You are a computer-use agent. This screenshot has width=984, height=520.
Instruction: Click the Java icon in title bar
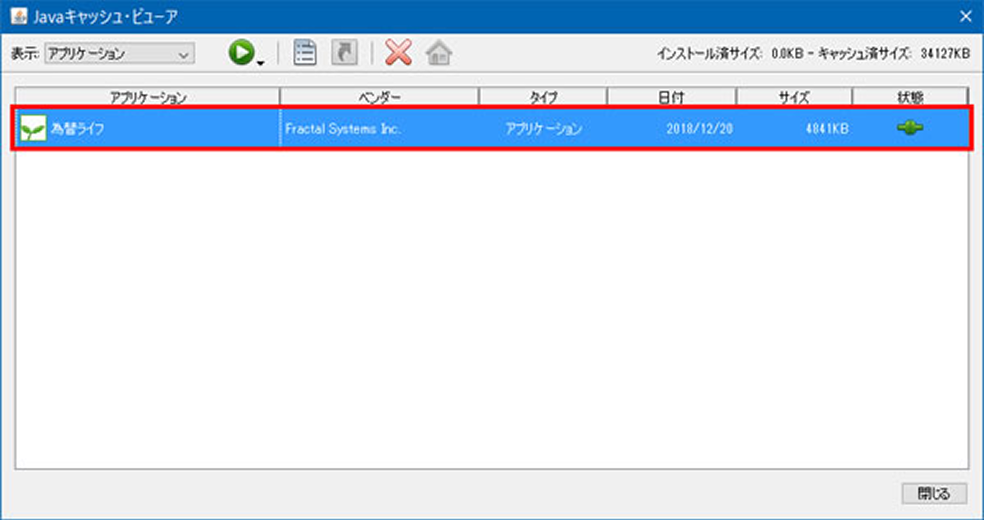tap(19, 17)
